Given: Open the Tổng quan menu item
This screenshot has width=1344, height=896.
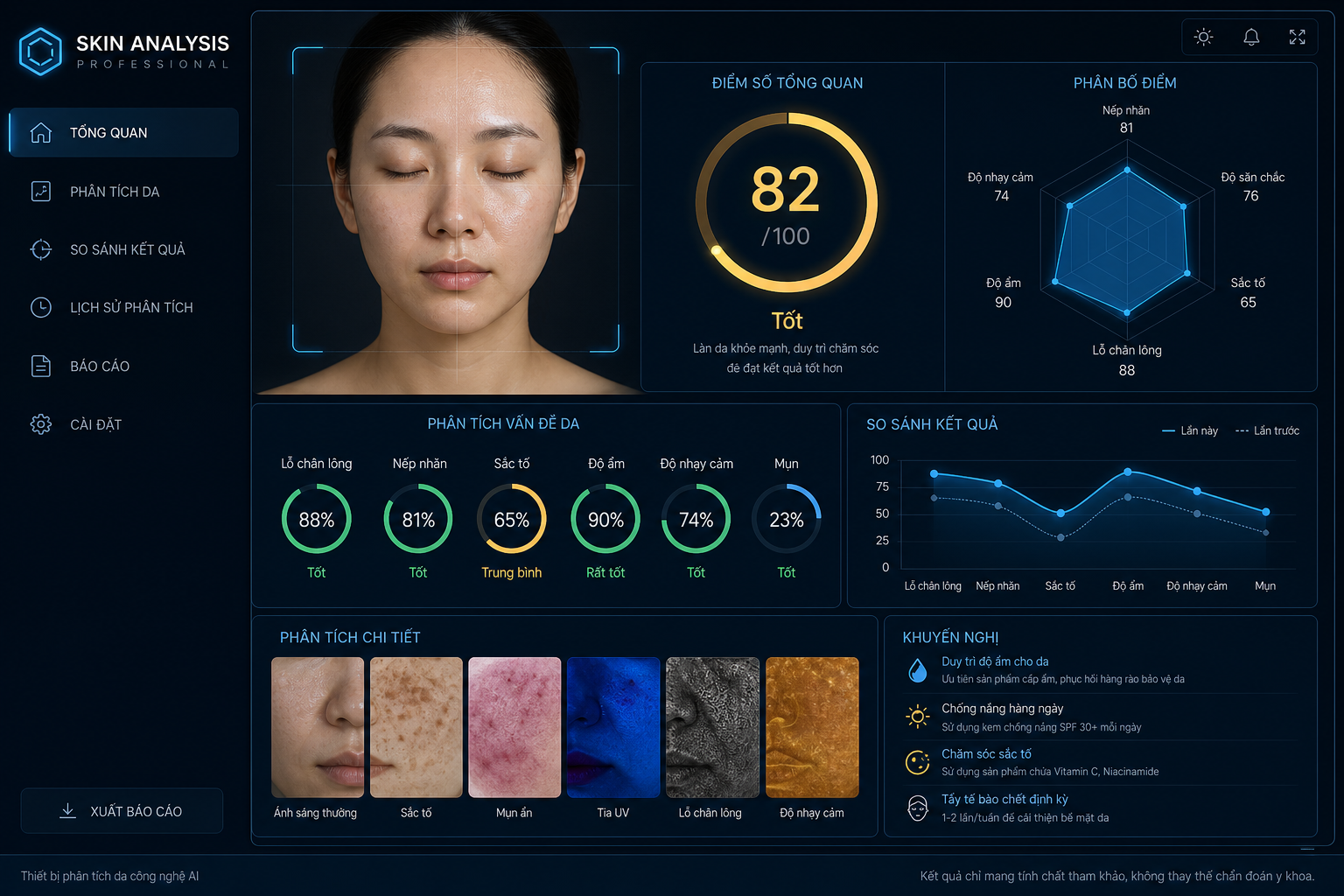Looking at the screenshot, I should click(x=123, y=133).
